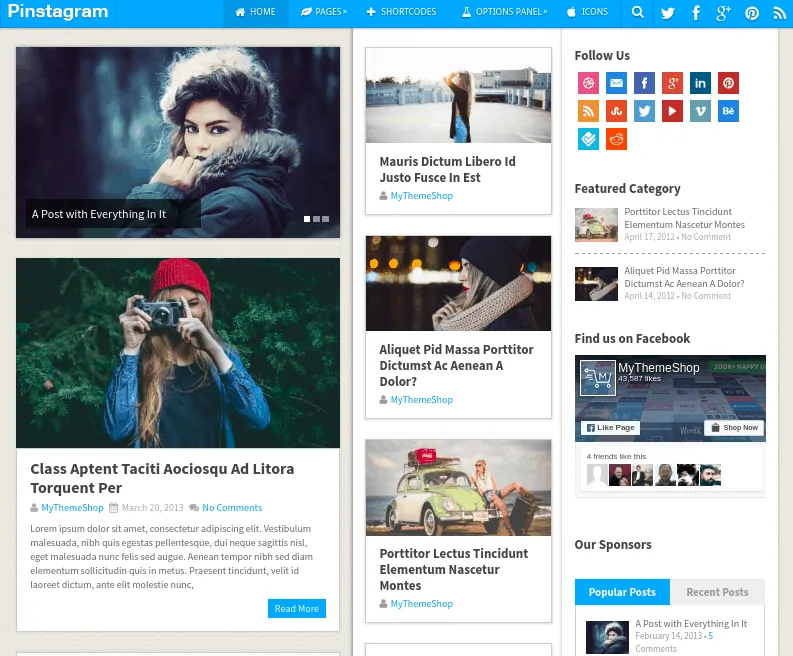Click Shop Now button in Facebook widget

734,427
